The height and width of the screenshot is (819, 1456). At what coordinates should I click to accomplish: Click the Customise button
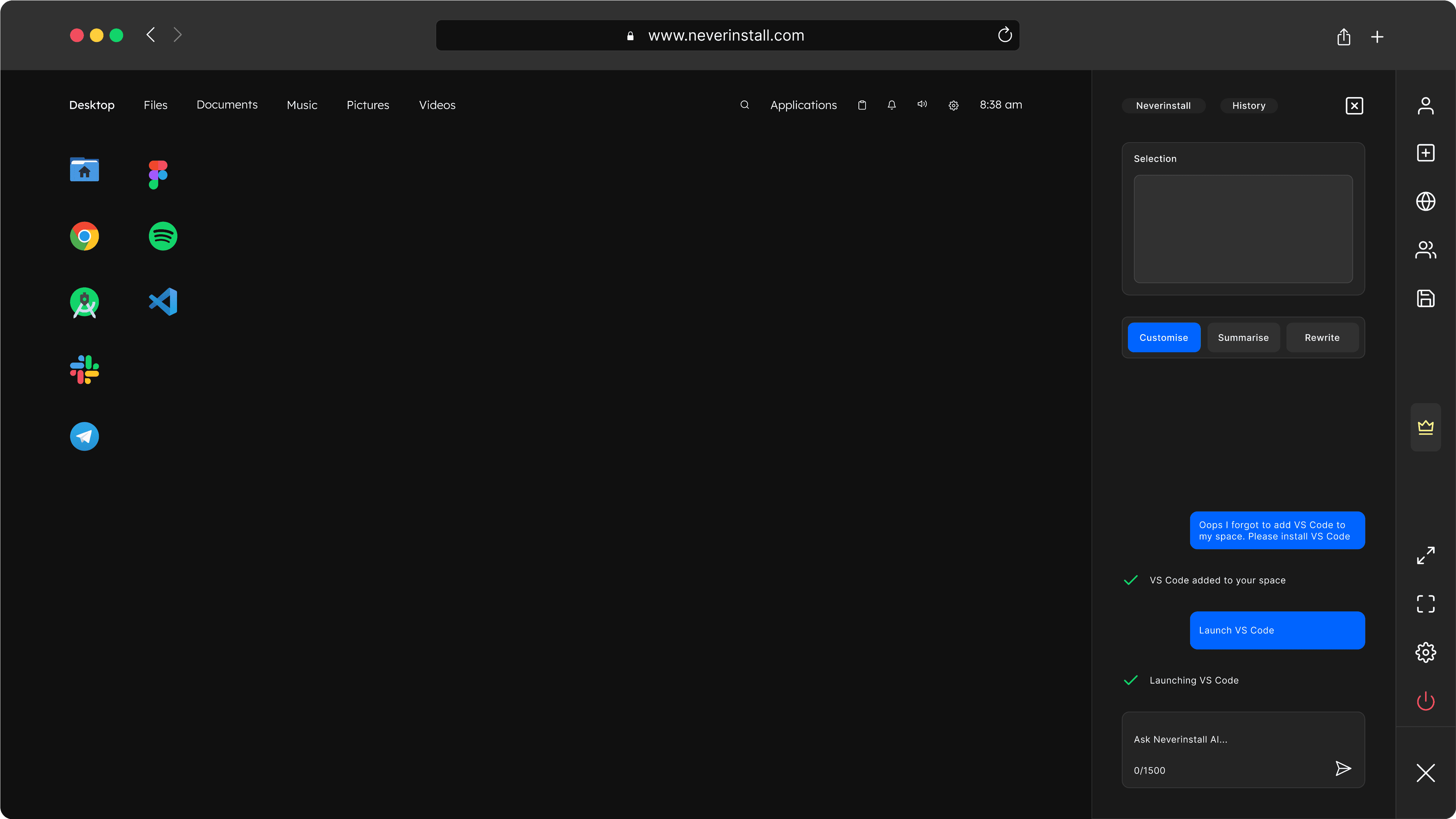1164,337
